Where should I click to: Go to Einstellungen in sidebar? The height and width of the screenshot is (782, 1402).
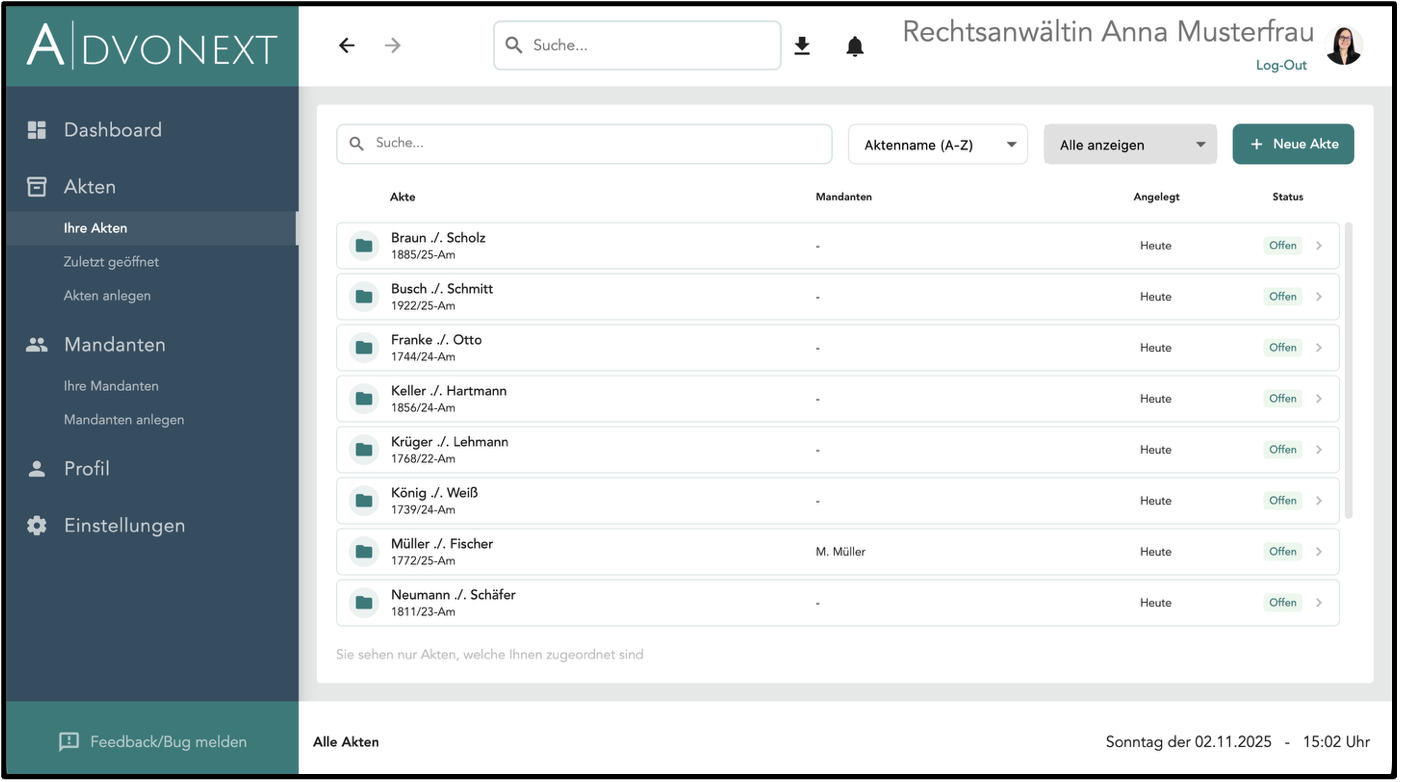click(124, 526)
